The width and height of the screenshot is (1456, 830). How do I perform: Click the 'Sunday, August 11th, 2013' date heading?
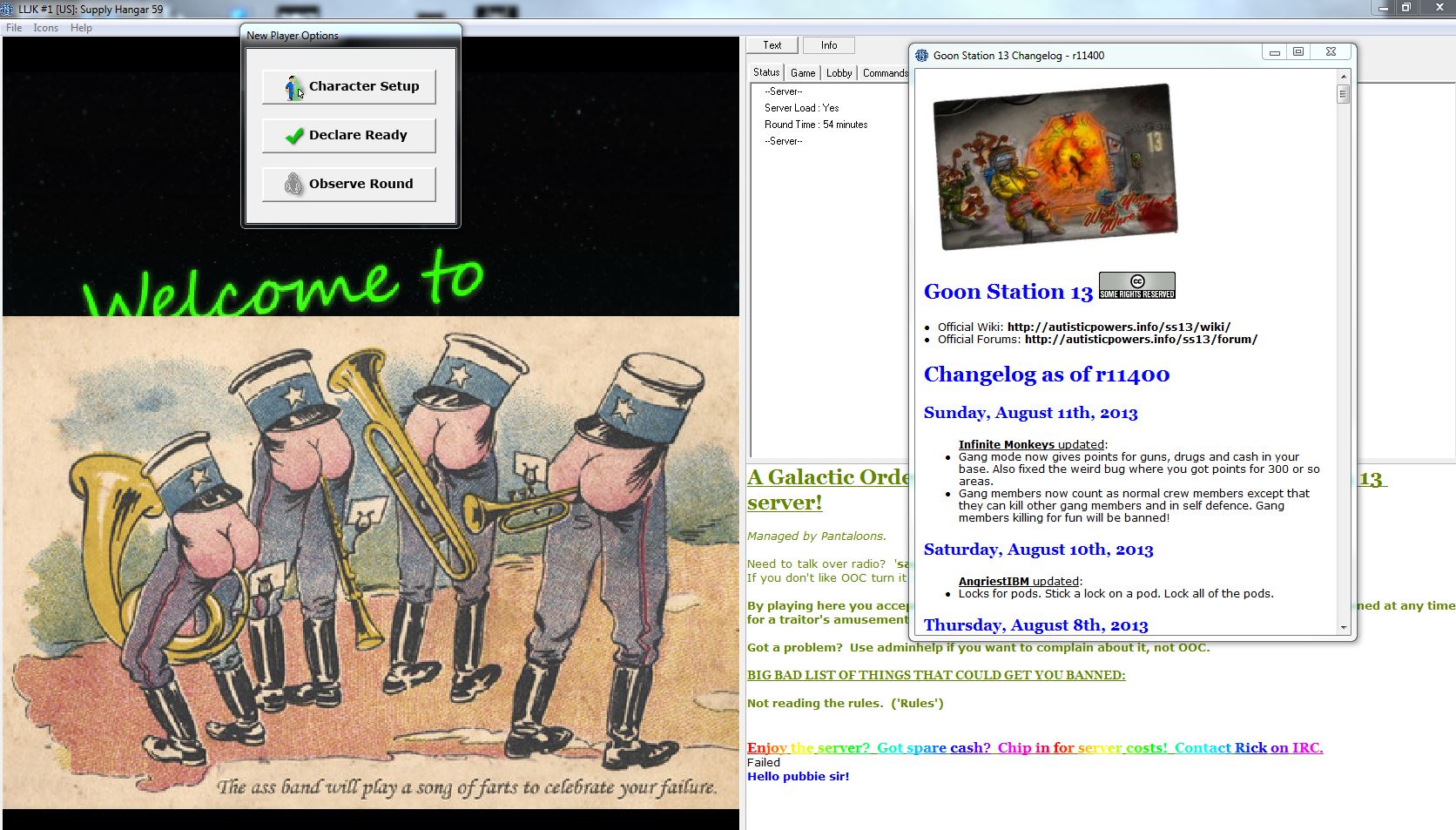point(1031,413)
